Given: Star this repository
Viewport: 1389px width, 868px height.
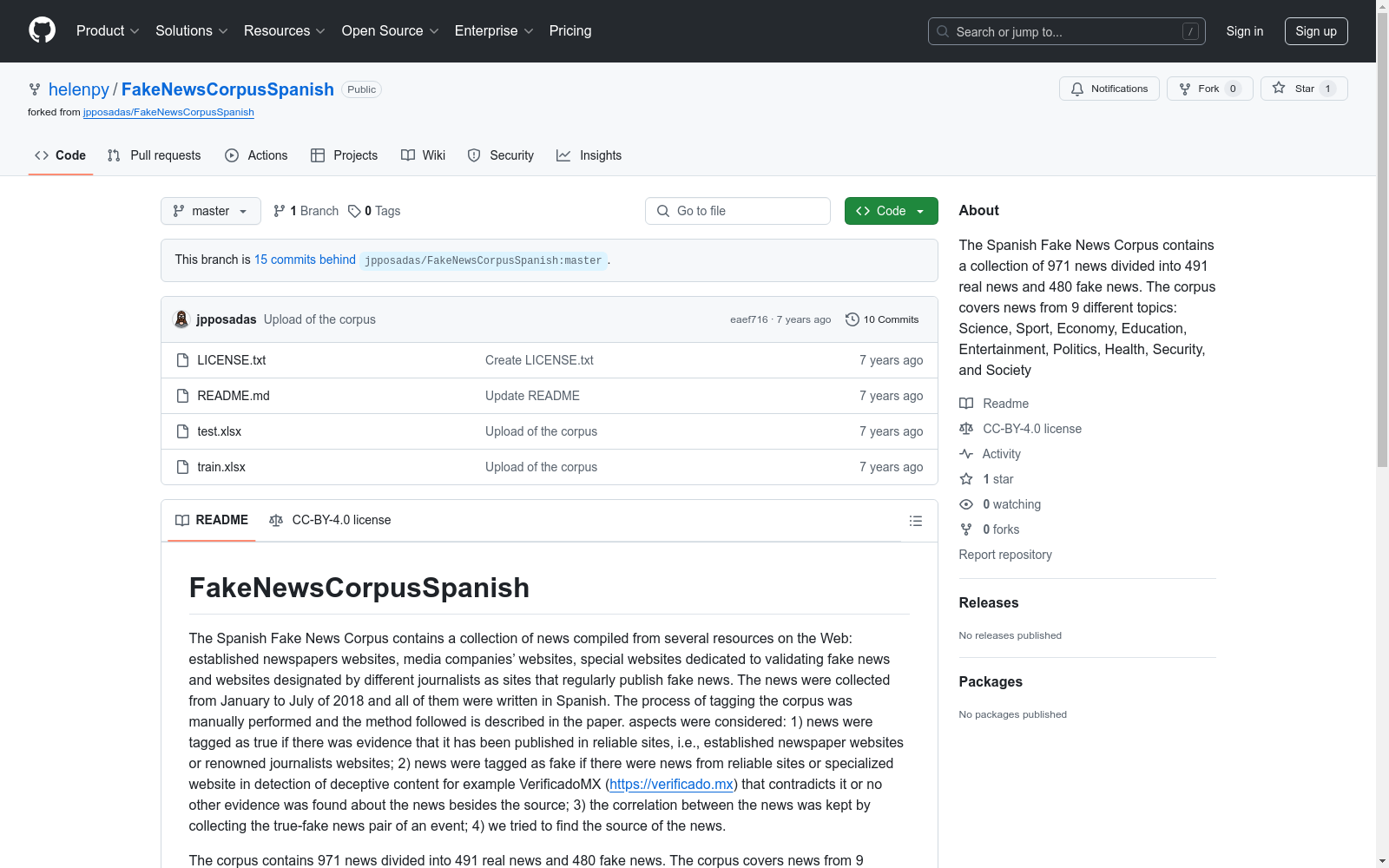Looking at the screenshot, I should coord(1304,89).
